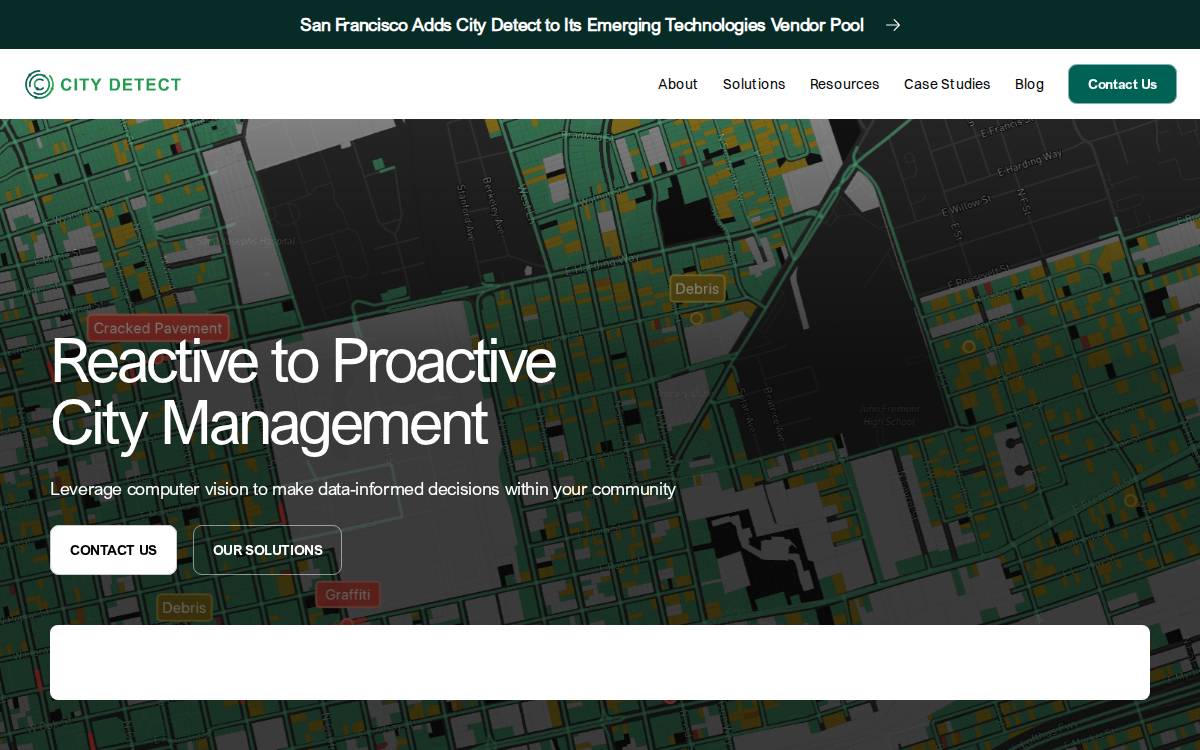Click the Reactive to Proactive City Management heading
This screenshot has width=1200, height=750.
[303, 391]
